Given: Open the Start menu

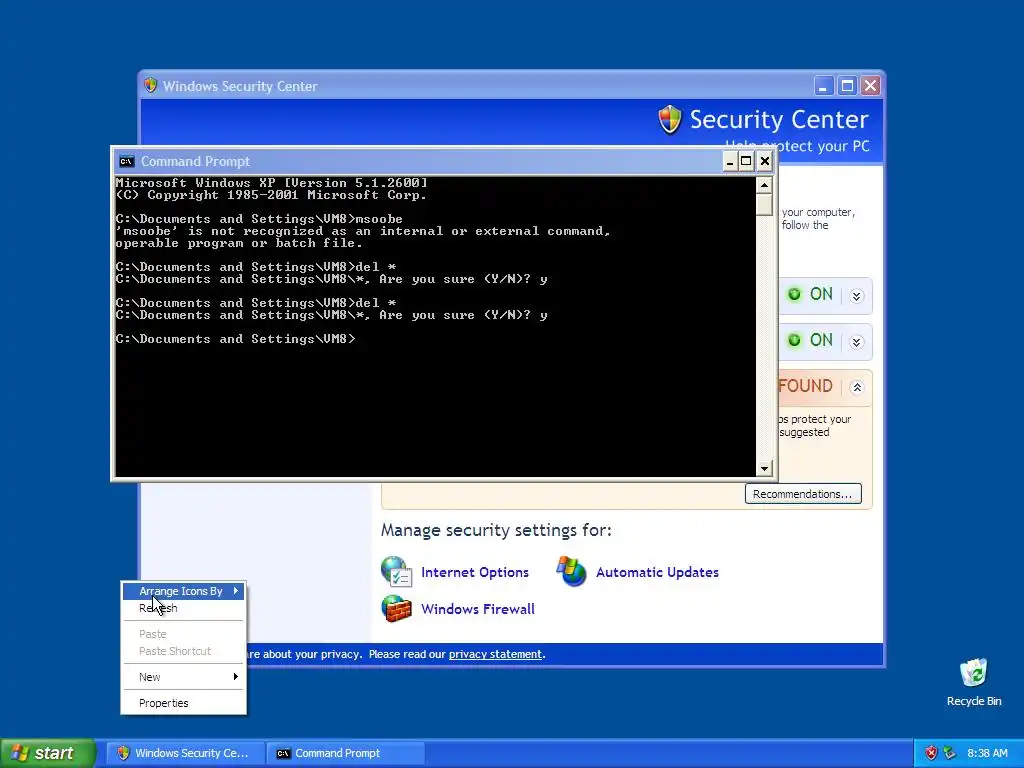Looking at the screenshot, I should pos(48,753).
